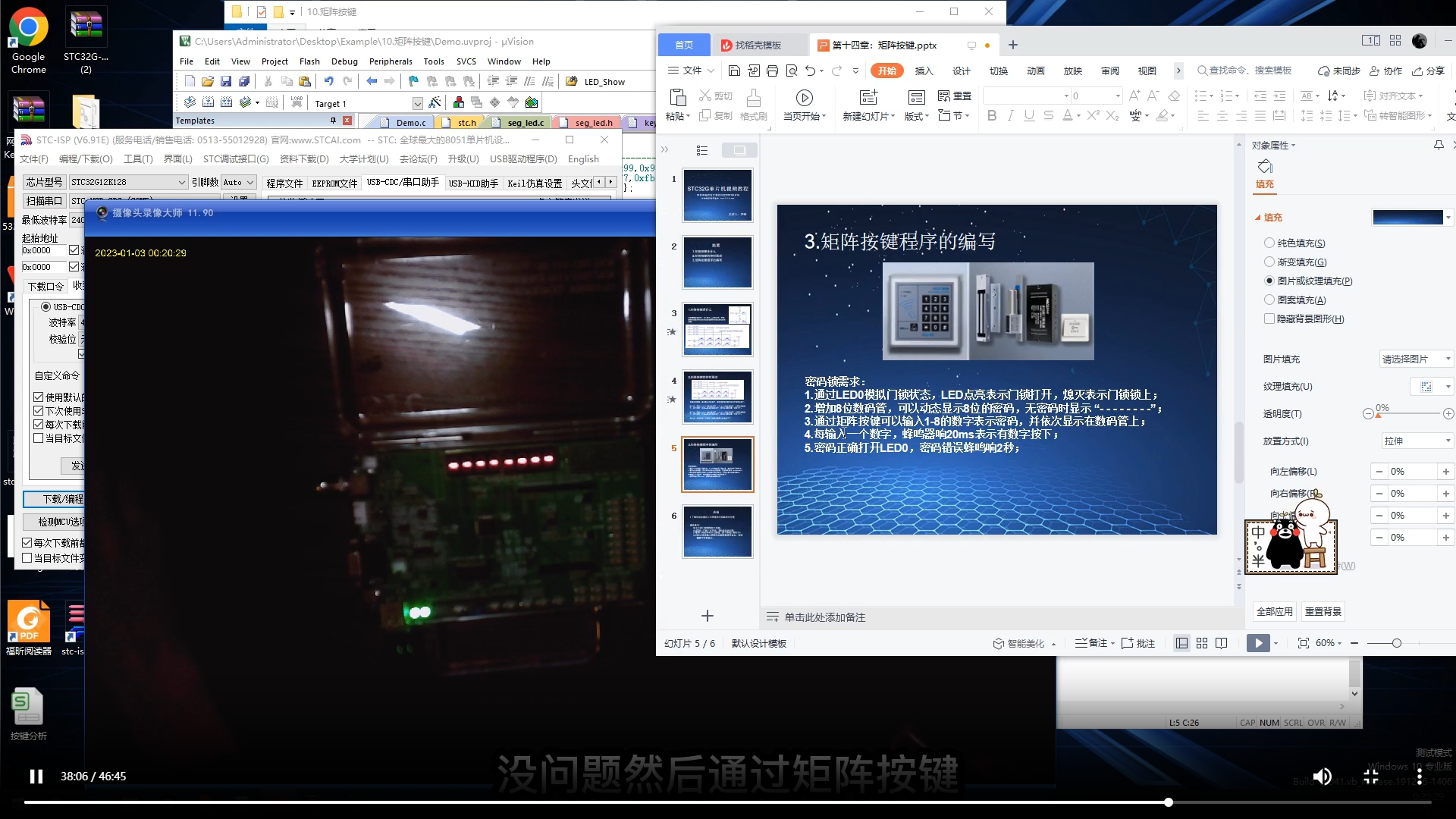Undo last action in WPS
1456x819 pixels.
[x=811, y=71]
